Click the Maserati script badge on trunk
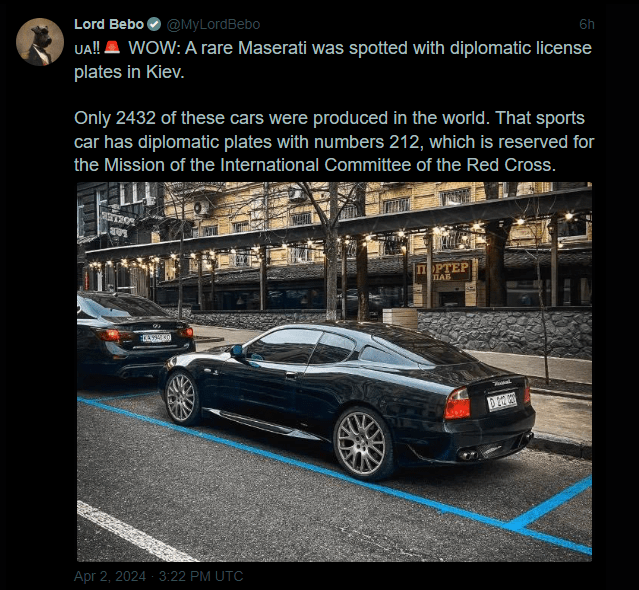Image resolution: width=639 pixels, height=590 pixels. pos(502,383)
